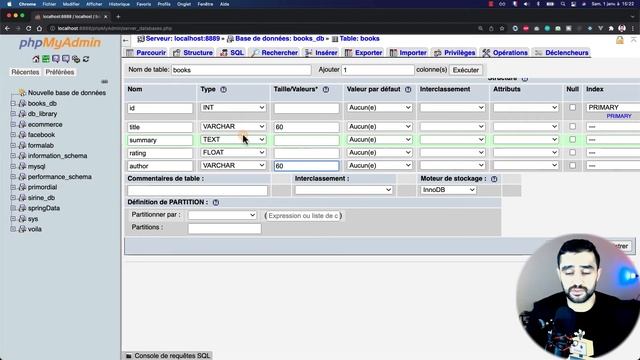Click the Moteur de stockage help icon
The width and height of the screenshot is (640, 360).
click(x=494, y=179)
